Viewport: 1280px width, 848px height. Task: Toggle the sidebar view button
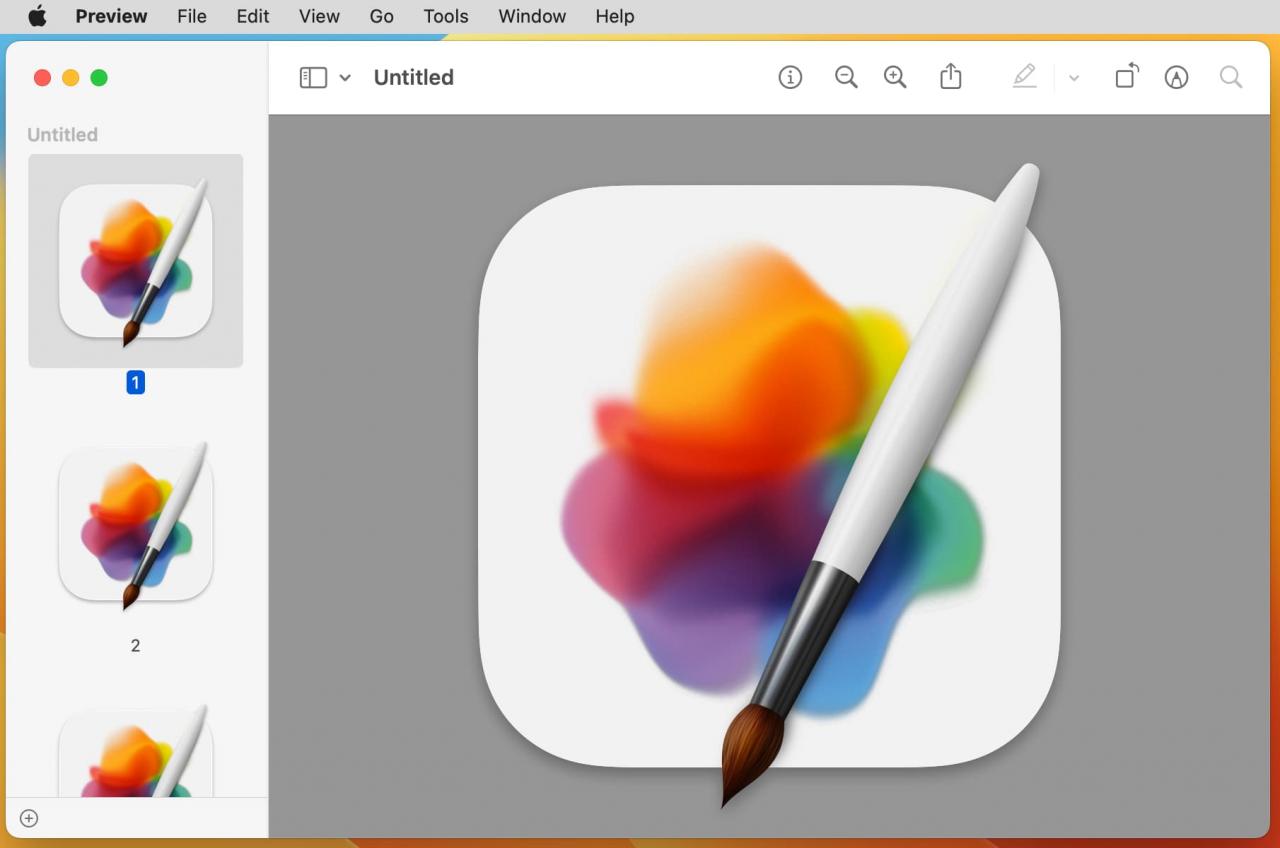tap(313, 77)
